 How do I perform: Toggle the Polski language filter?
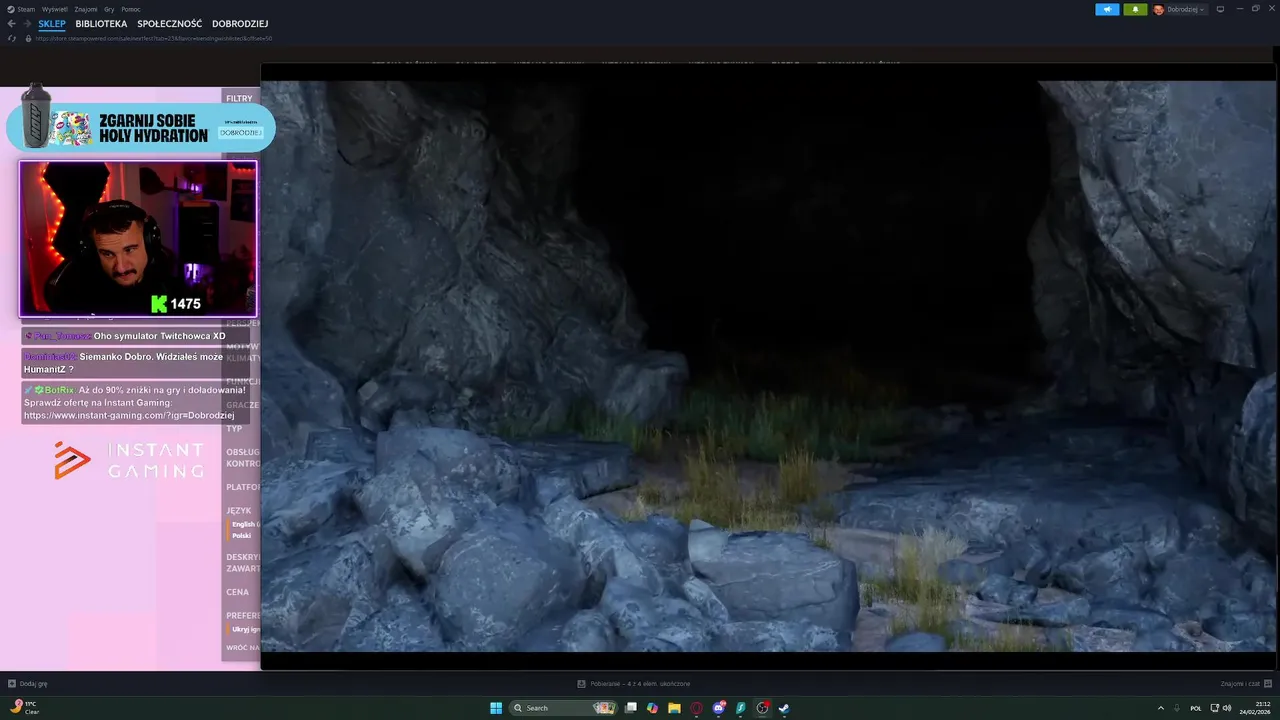242,536
